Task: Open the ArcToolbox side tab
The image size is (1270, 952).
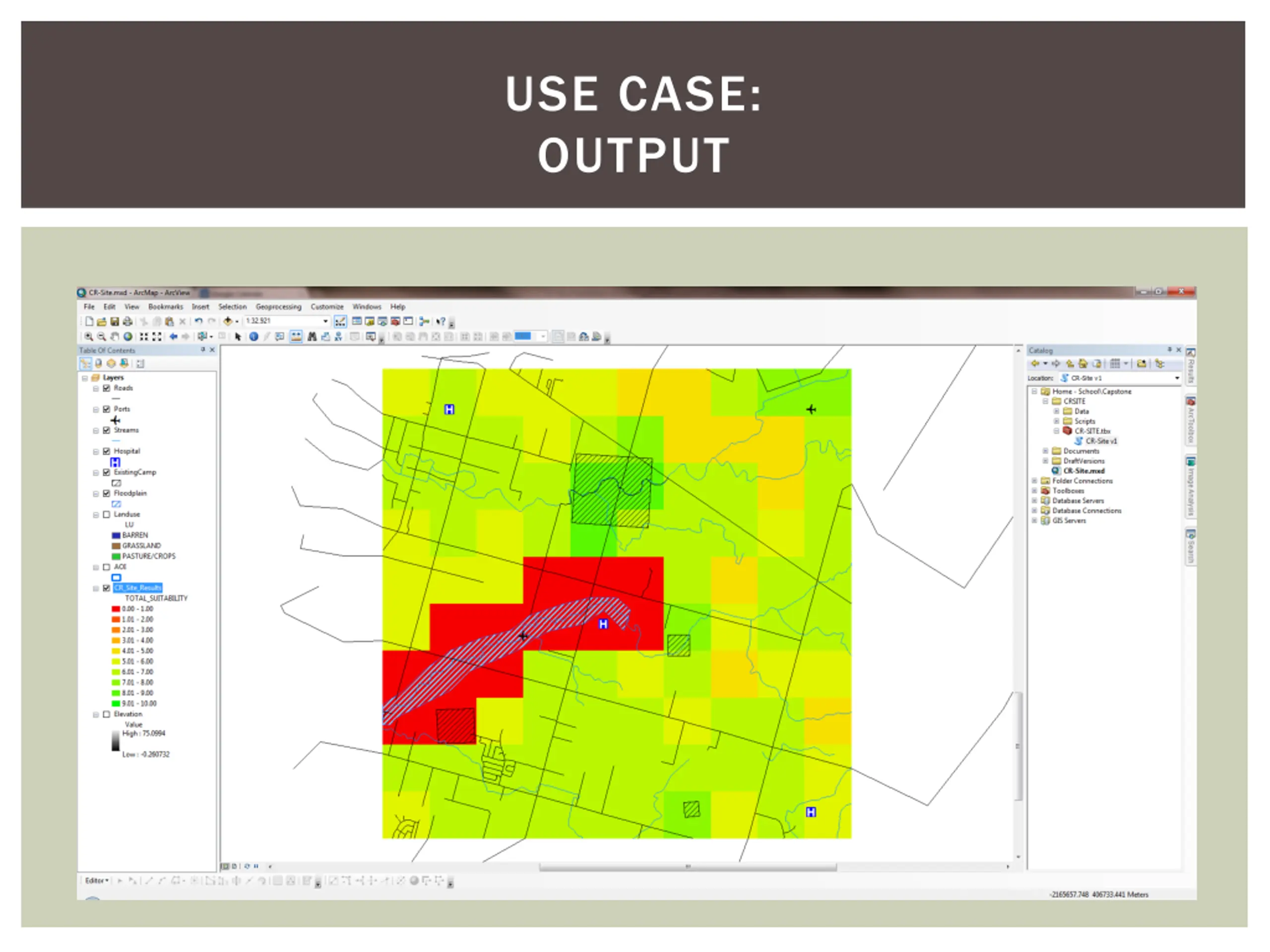Action: click(x=1191, y=420)
